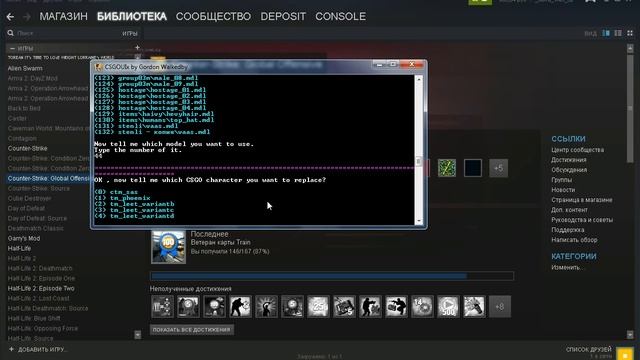Image resolution: width=640 pixels, height=360 pixels.
Task: Select Half-Life 2: Episode Two
Action: (41, 289)
